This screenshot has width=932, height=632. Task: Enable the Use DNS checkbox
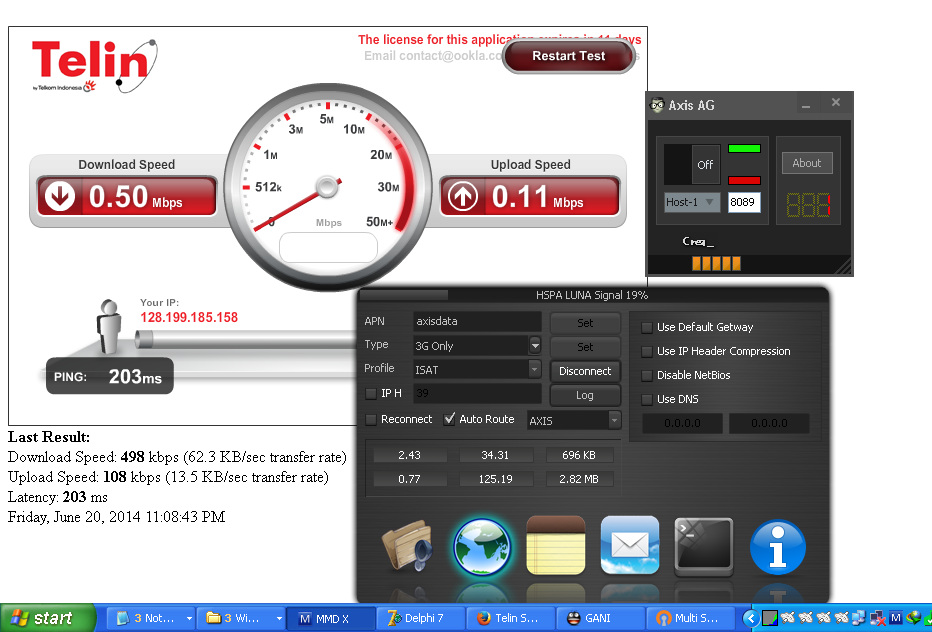tap(647, 400)
